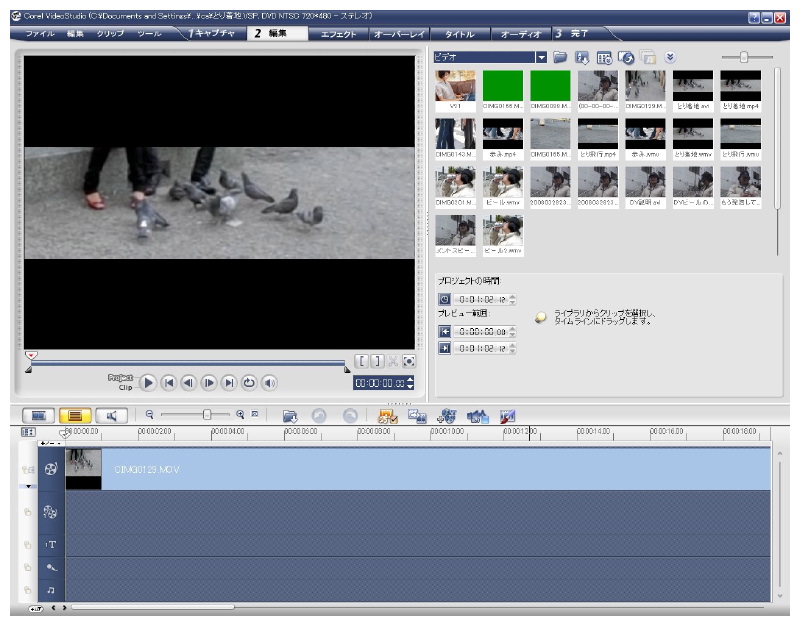Click the Load video folder icon in library
This screenshot has width=800, height=626.
tap(560, 58)
